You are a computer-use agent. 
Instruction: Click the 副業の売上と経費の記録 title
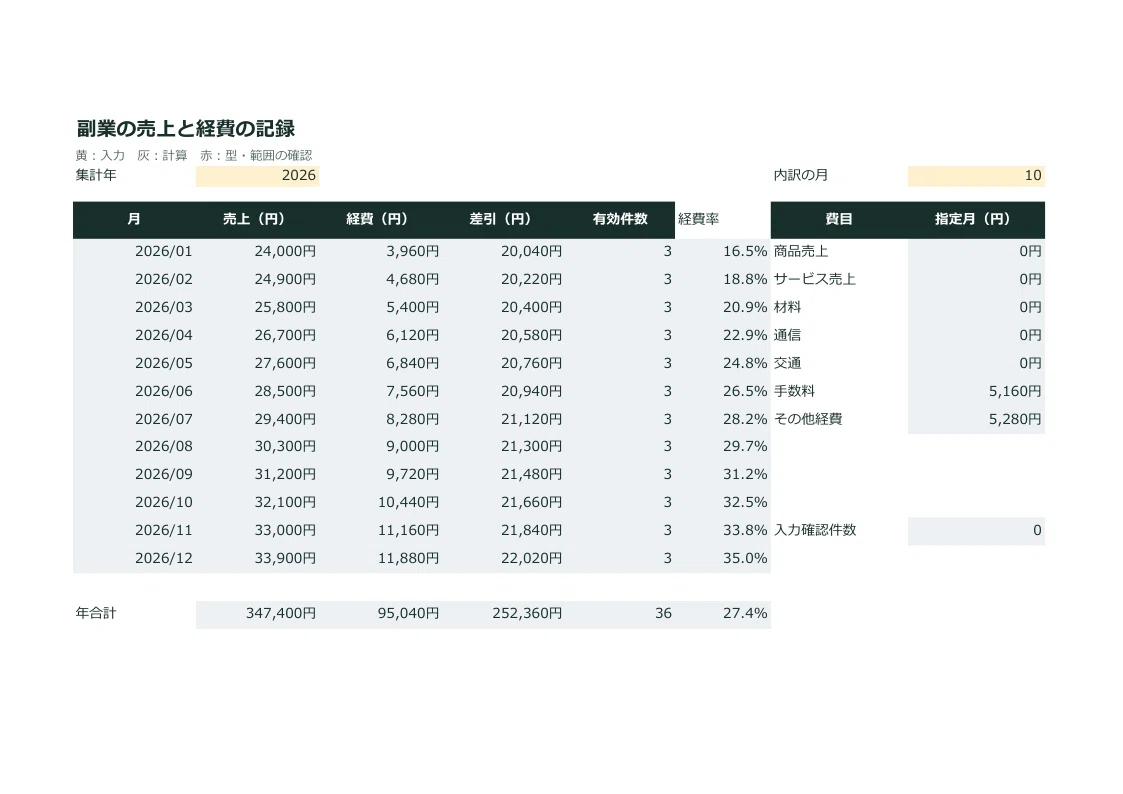coord(185,129)
